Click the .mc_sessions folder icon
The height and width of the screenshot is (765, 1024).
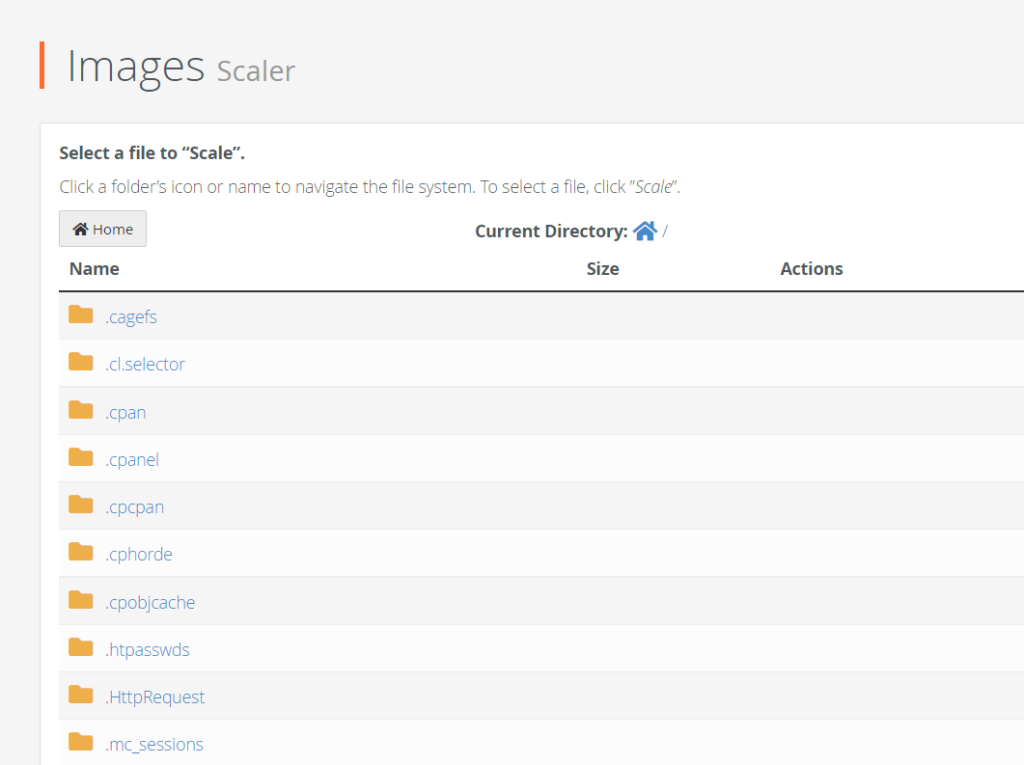click(x=80, y=743)
